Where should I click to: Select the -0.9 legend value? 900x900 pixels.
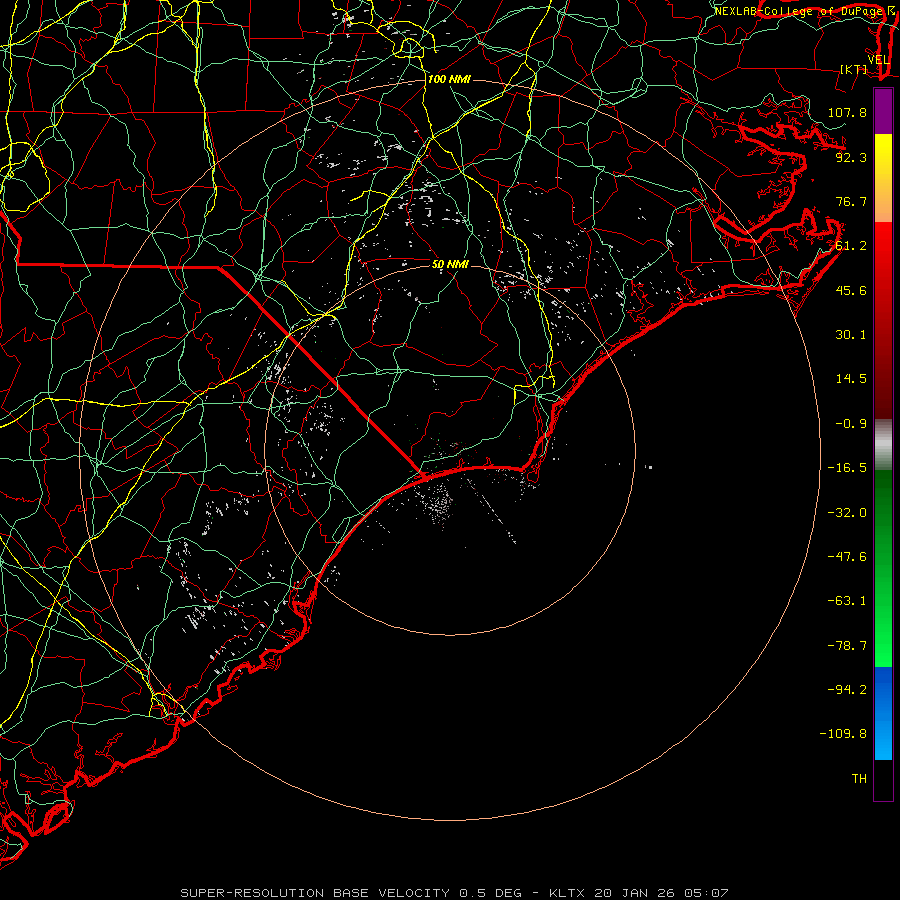(851, 424)
